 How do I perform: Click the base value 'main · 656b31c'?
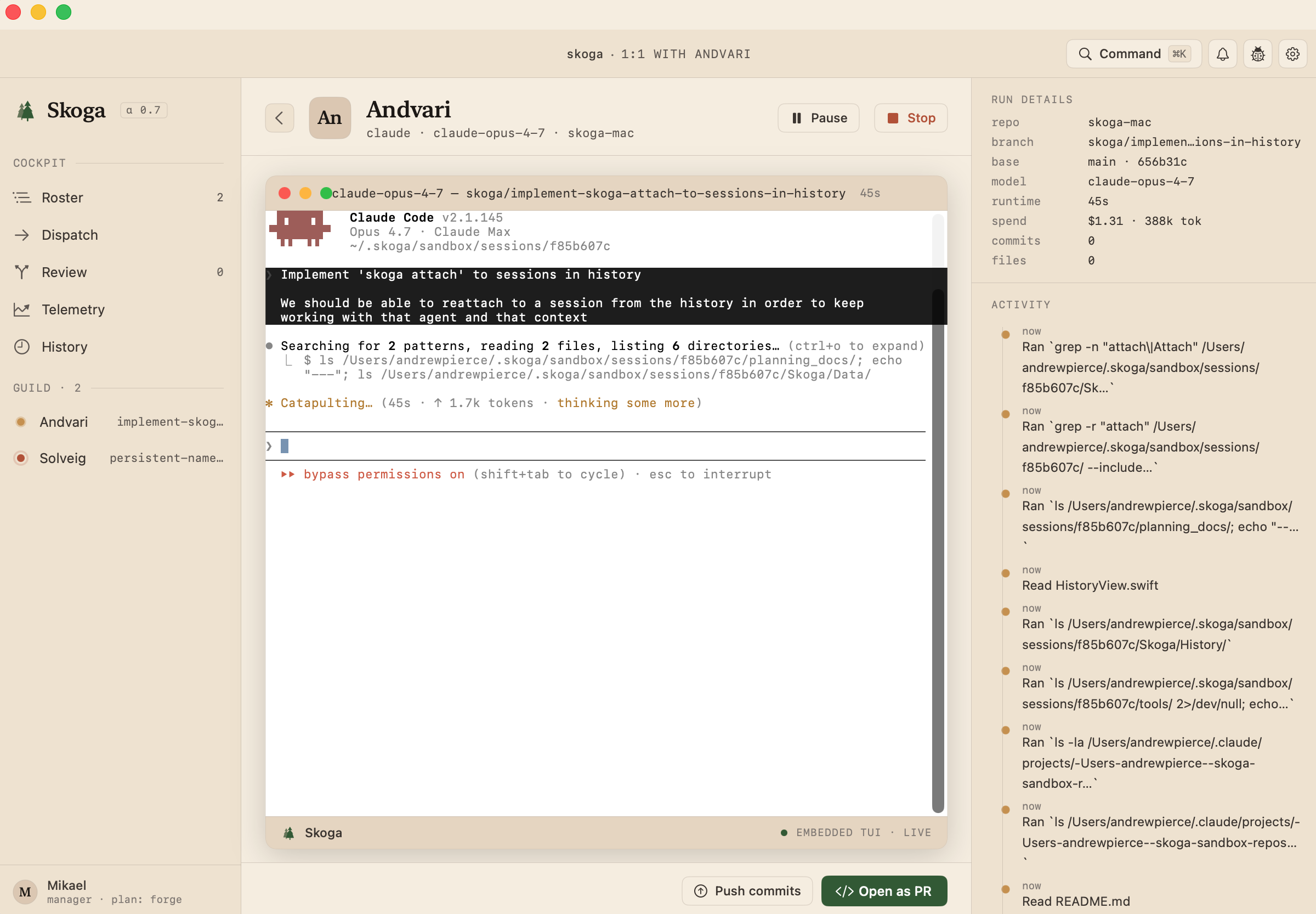point(1137,162)
